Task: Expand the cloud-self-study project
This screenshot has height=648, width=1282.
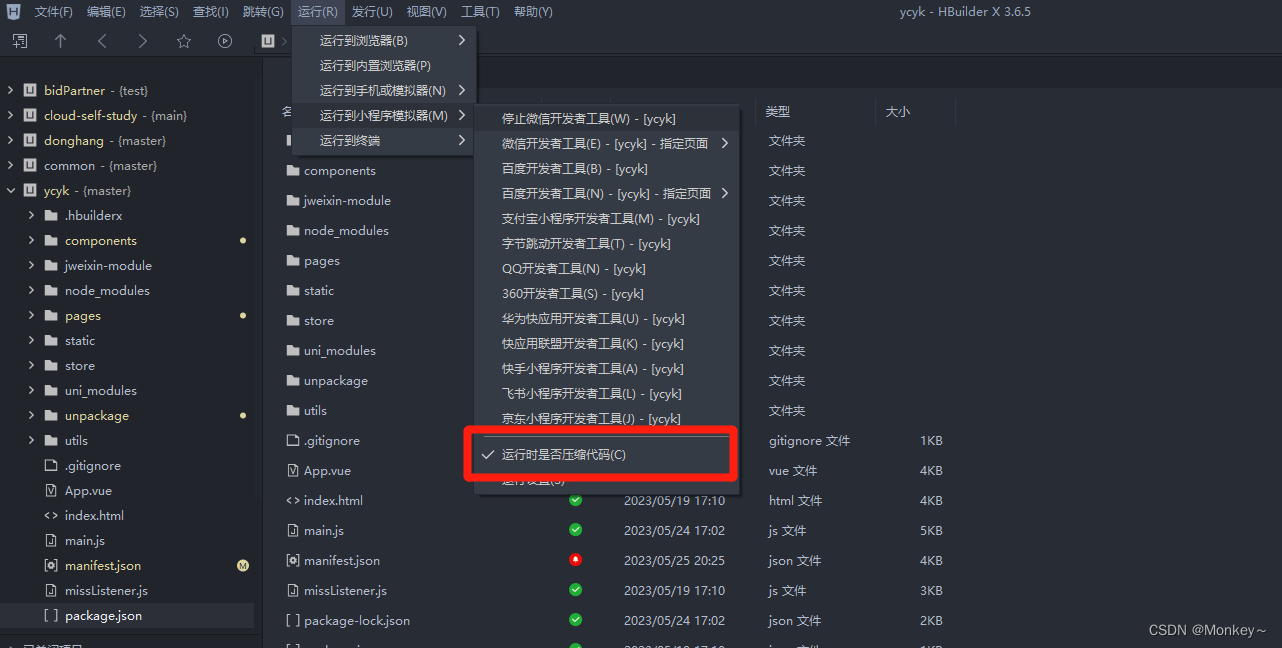Action: coord(10,115)
